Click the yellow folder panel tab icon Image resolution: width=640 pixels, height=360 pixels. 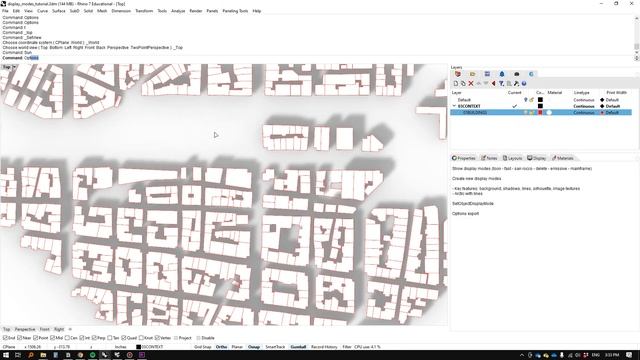473,74
